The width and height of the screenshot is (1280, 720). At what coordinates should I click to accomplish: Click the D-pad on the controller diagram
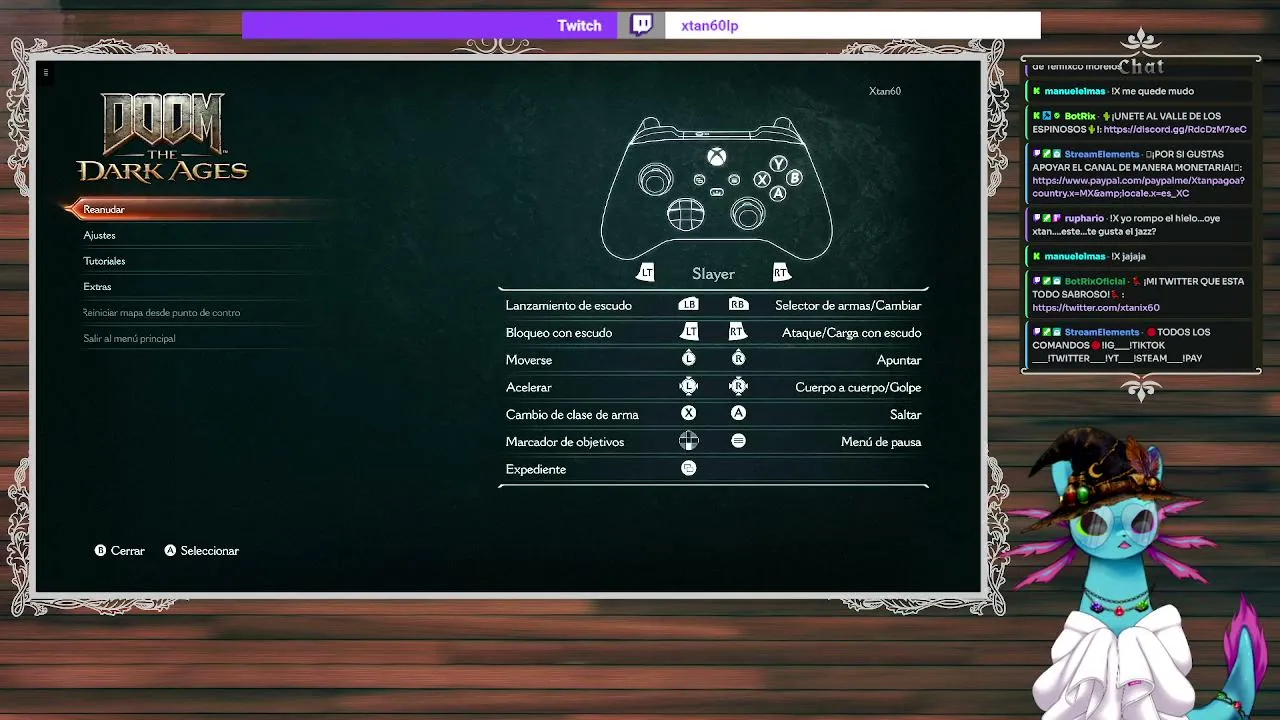685,213
